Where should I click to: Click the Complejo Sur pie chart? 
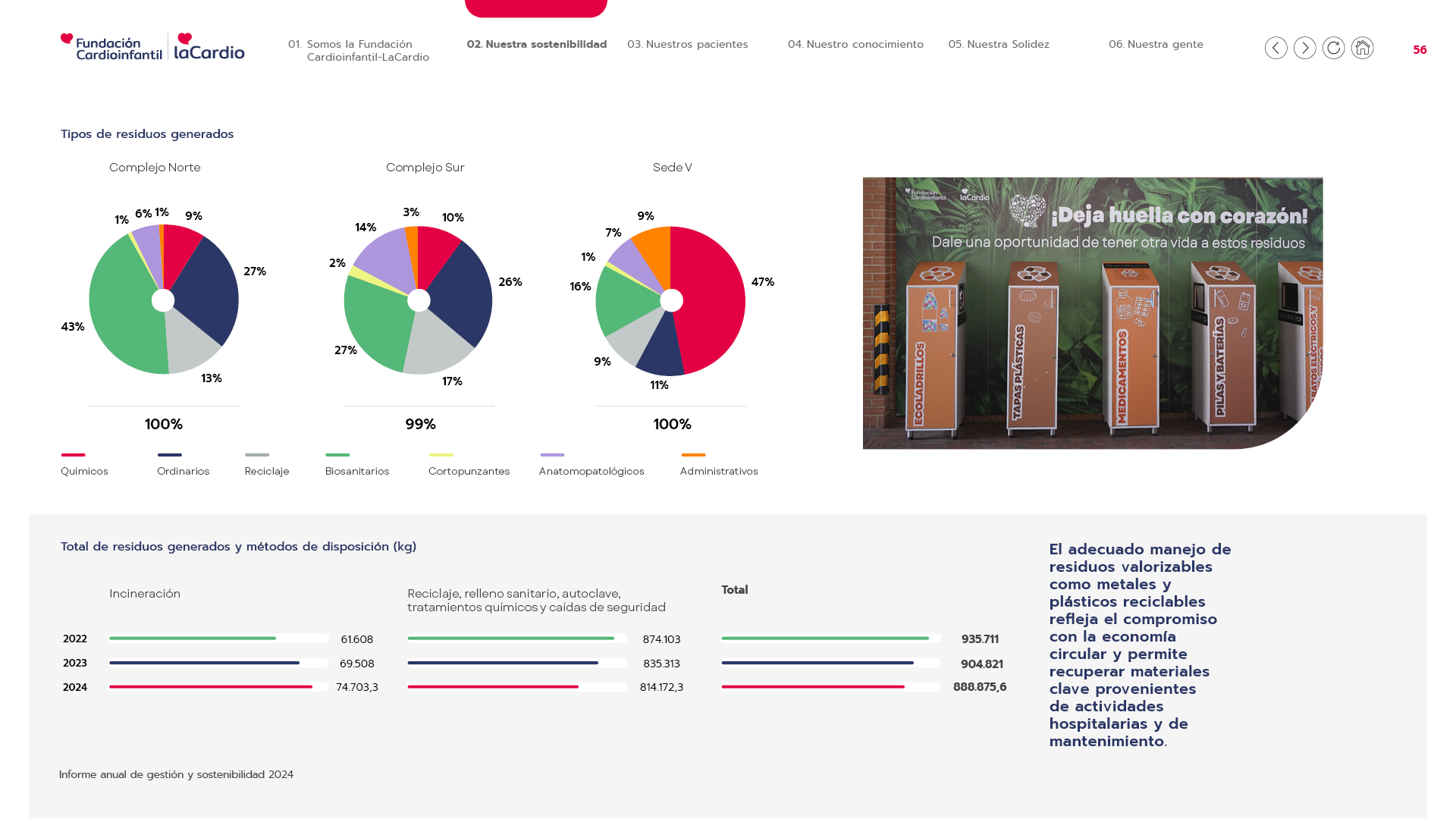[x=418, y=300]
